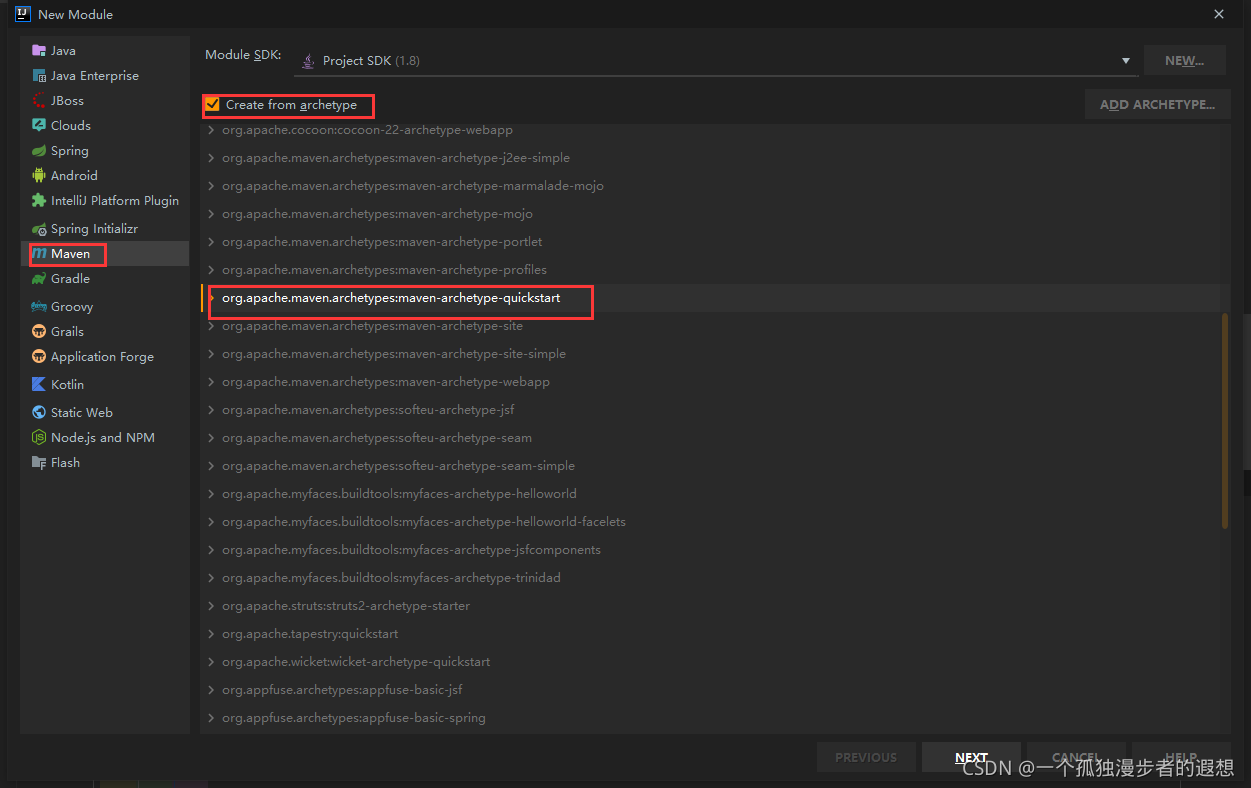This screenshot has height=788, width=1251.
Task: Choose Gradle module type
Action: [104, 279]
